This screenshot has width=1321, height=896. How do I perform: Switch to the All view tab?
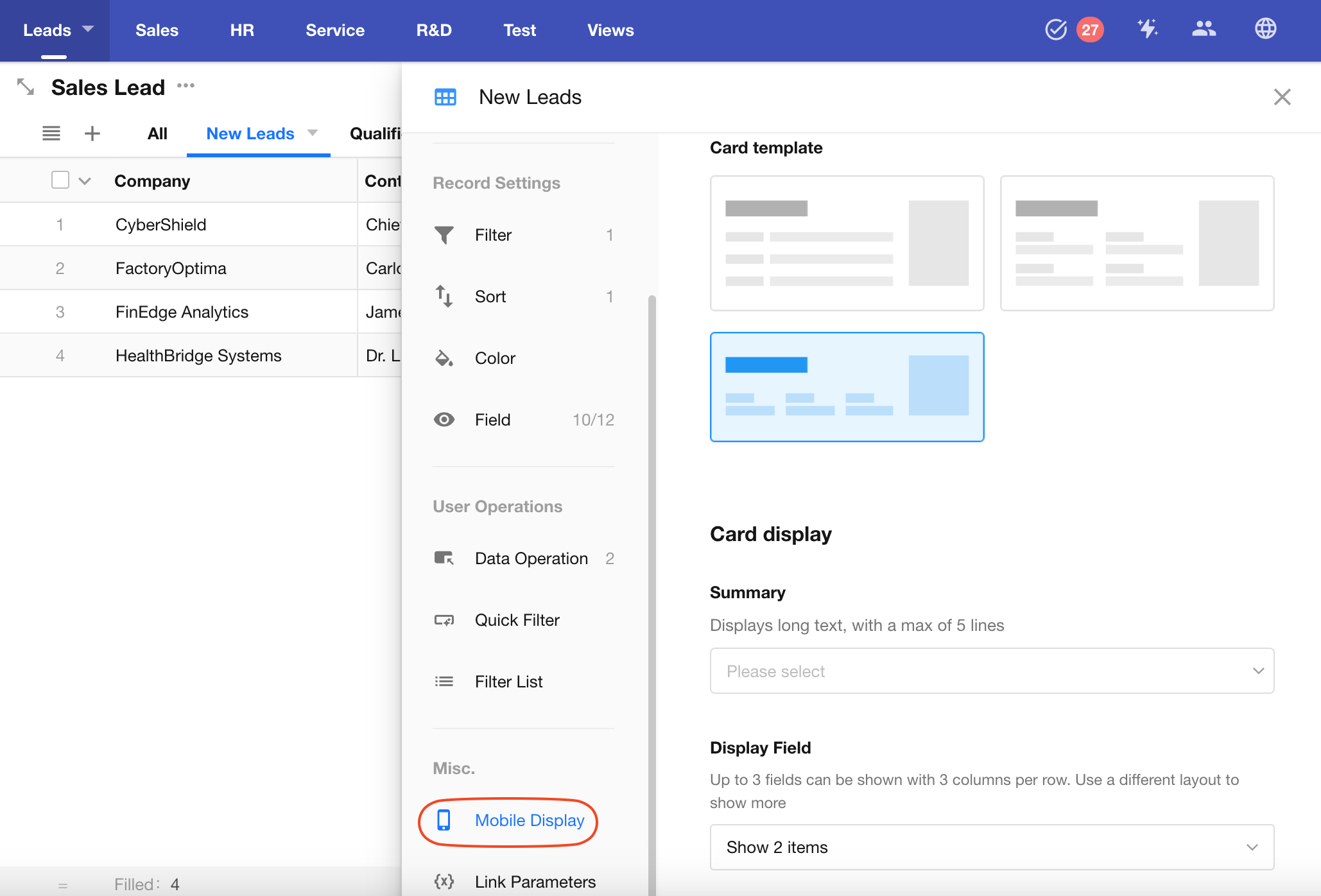click(x=157, y=134)
